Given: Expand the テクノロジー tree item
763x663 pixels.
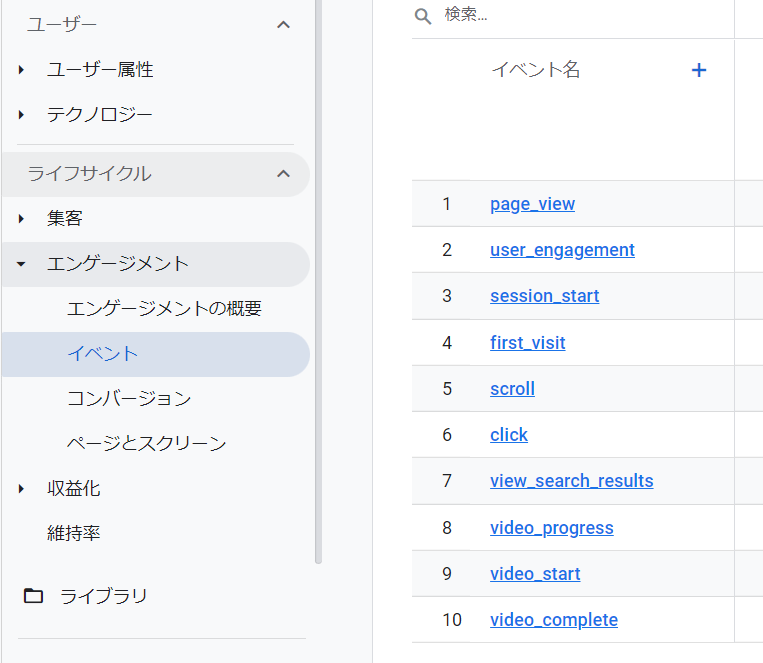Looking at the screenshot, I should point(21,115).
